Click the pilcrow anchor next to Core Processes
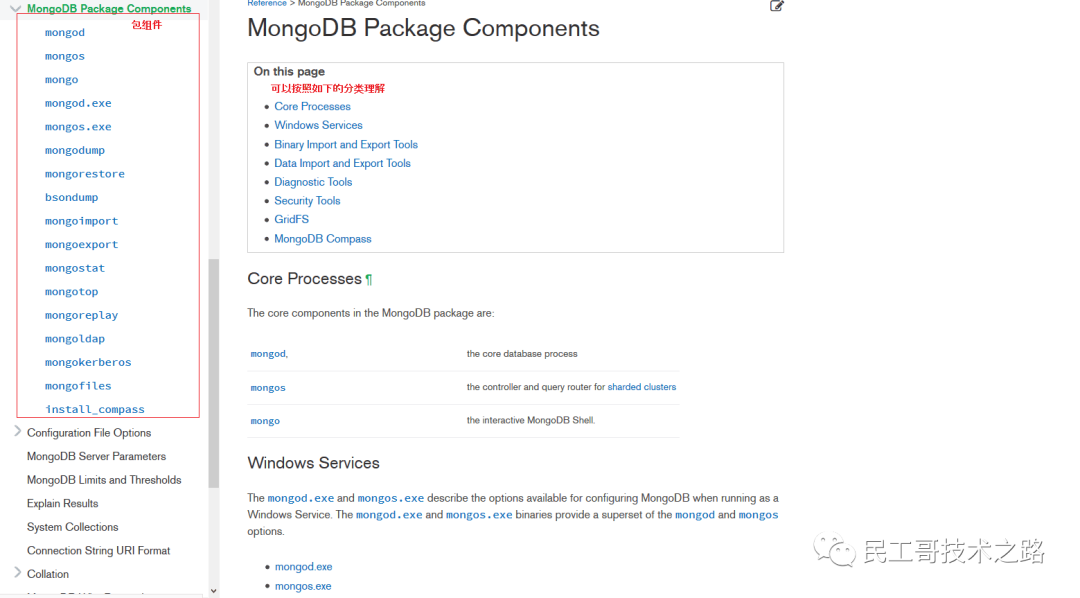This screenshot has width=1080, height=598. coord(368,279)
